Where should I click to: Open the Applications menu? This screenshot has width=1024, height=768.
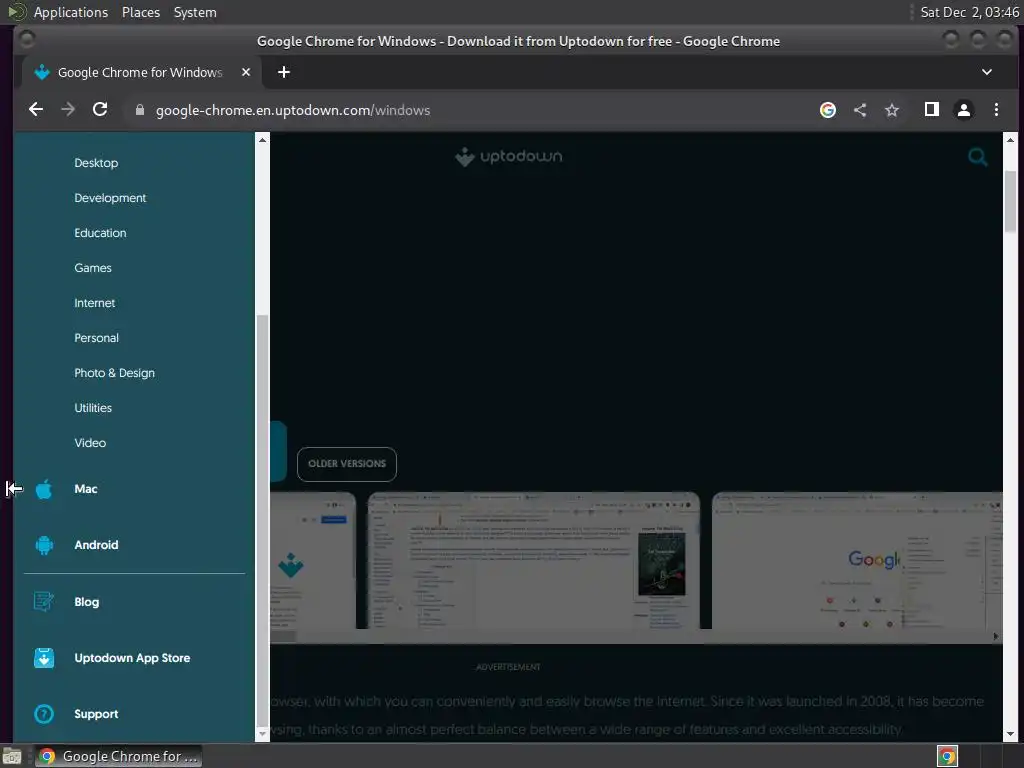tap(71, 12)
